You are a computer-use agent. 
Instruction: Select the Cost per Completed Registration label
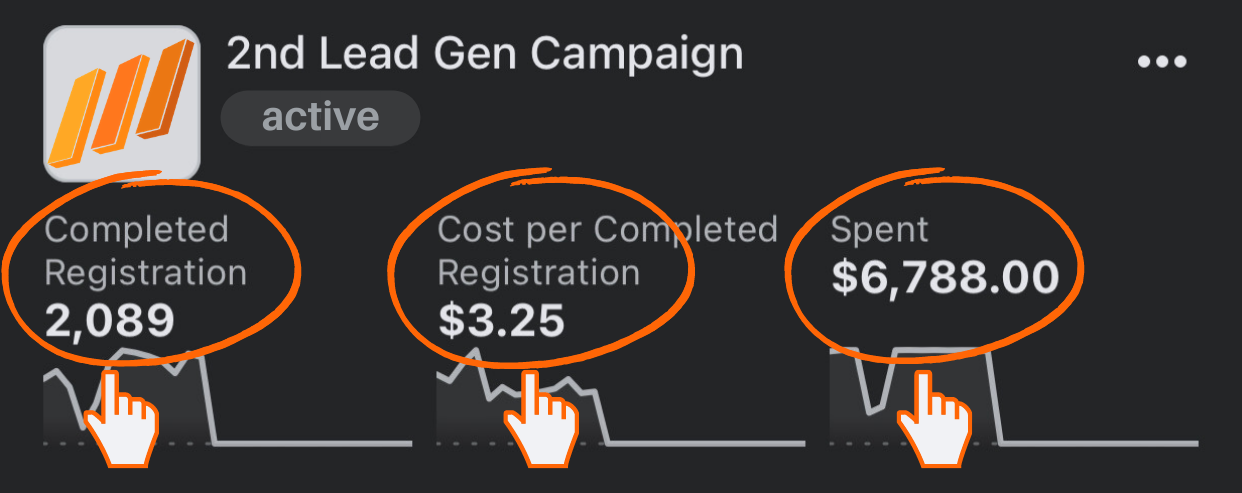point(607,250)
